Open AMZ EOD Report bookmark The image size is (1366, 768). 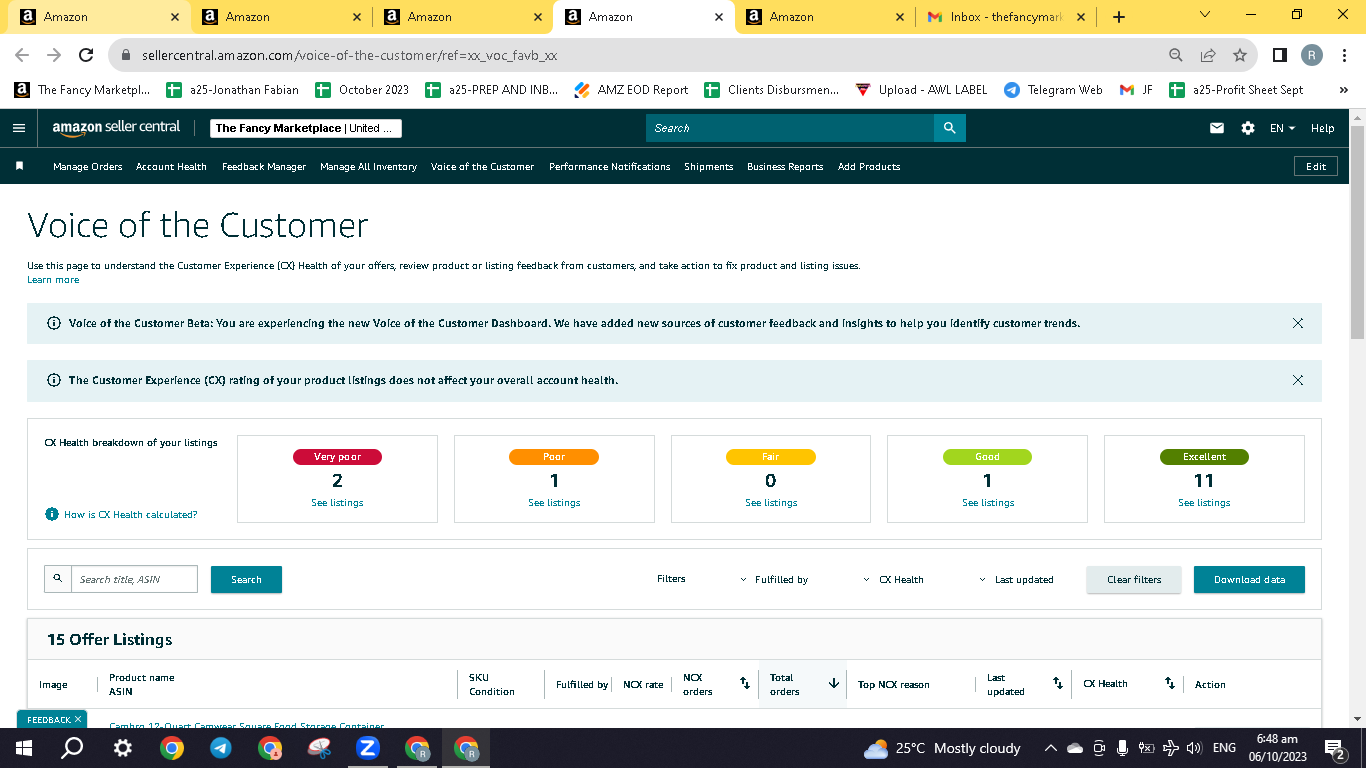[631, 90]
